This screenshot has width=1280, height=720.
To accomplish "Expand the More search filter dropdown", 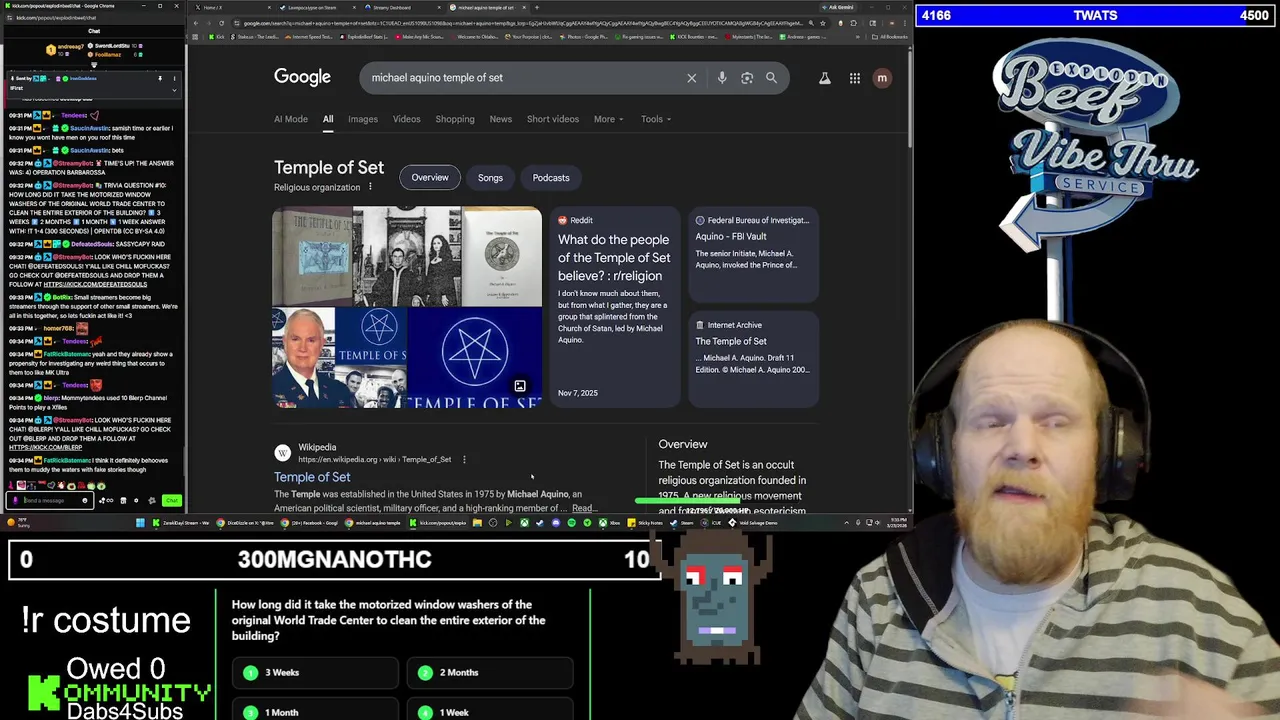I will [x=608, y=119].
